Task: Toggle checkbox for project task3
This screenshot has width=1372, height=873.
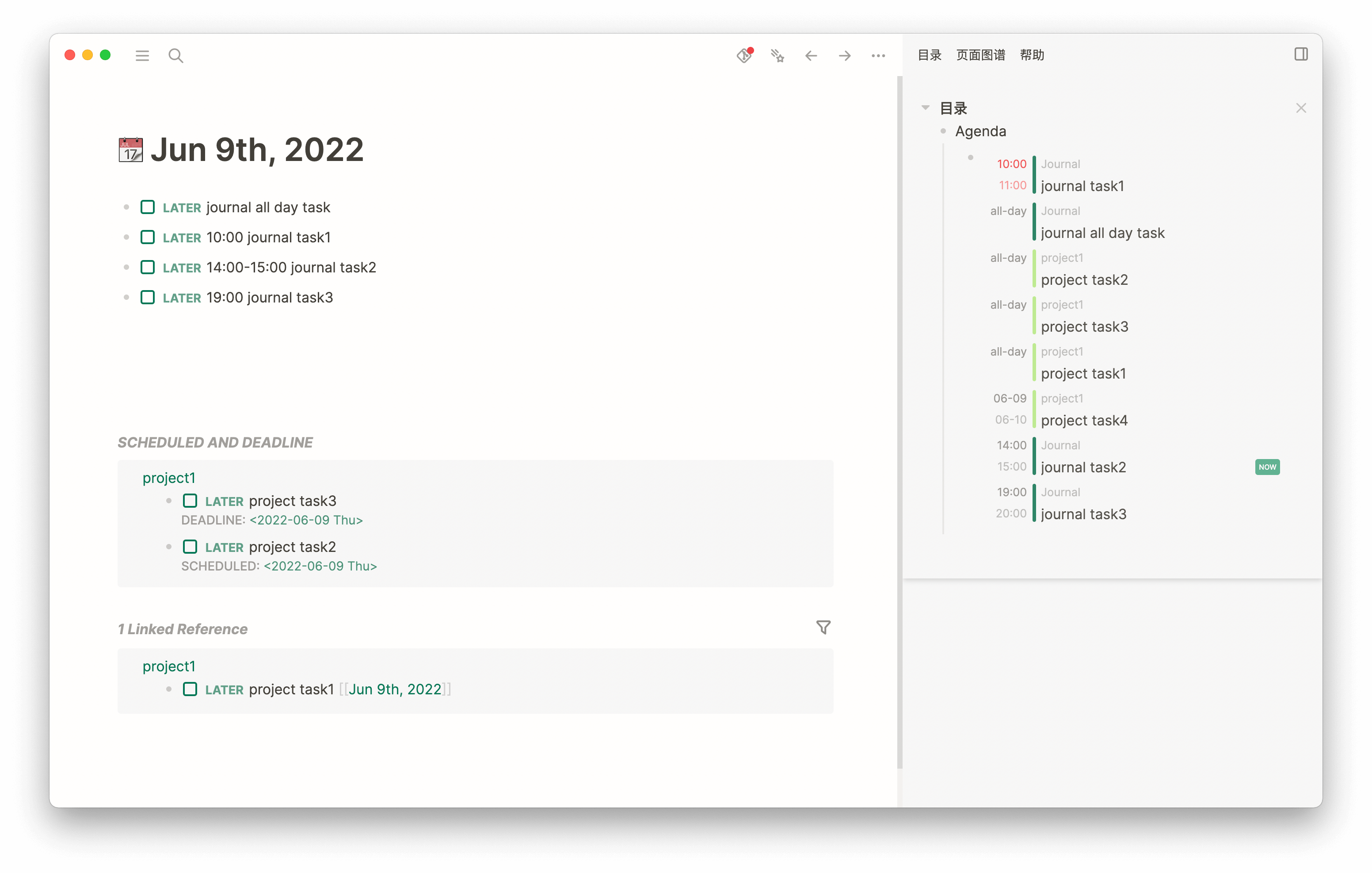Action: [189, 500]
